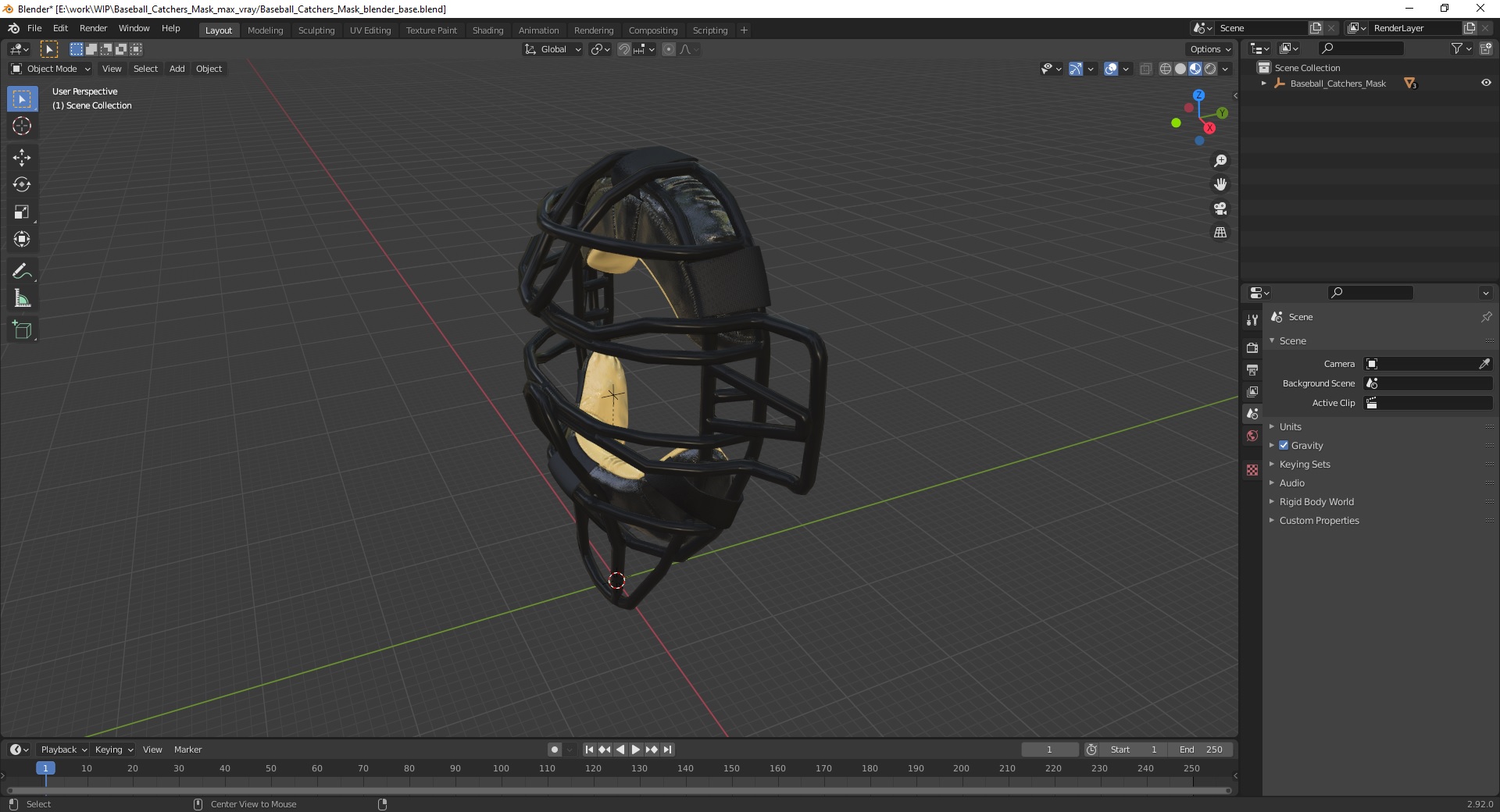Click the current frame field

(x=1049, y=750)
